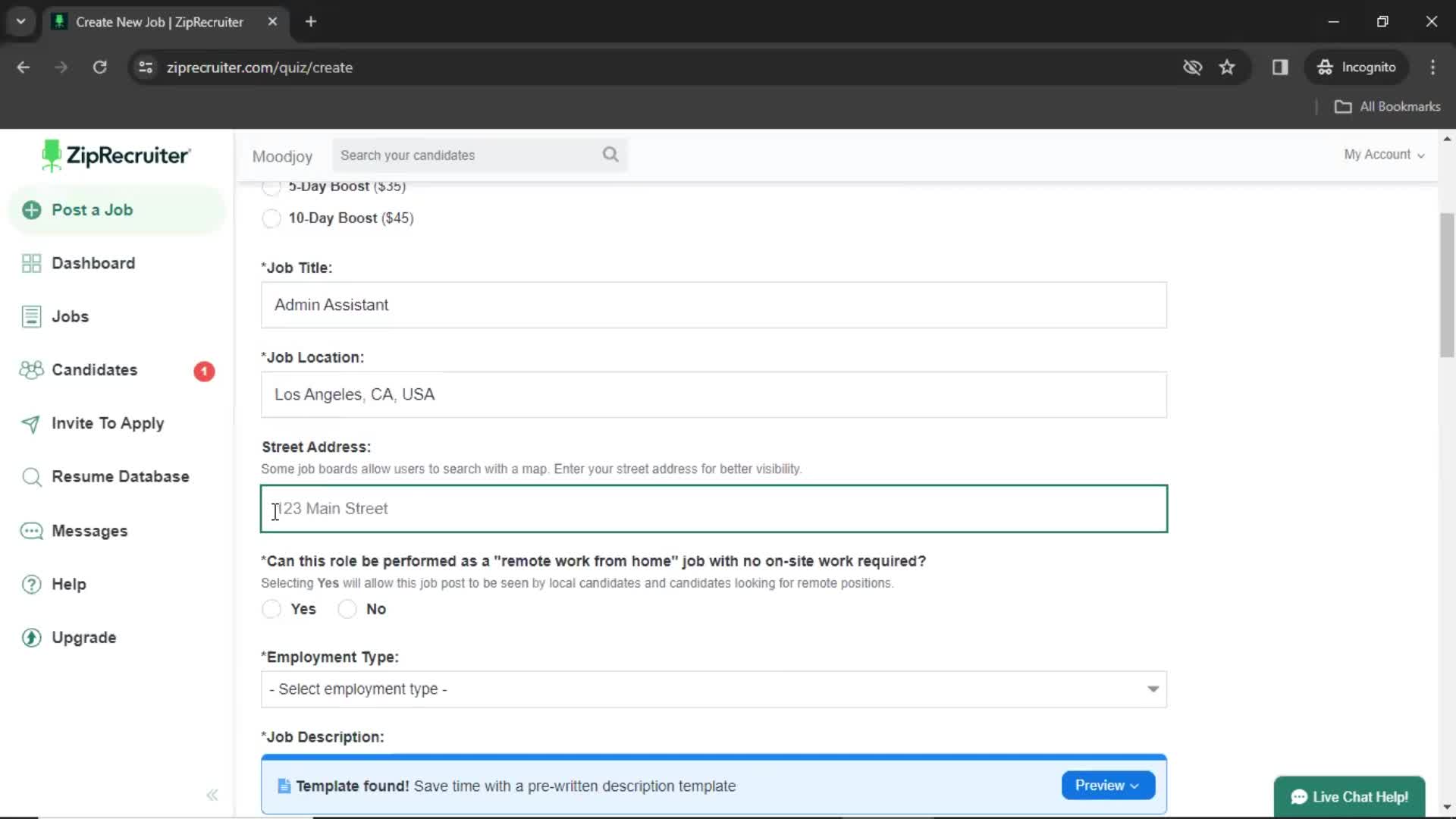Click the Help menu item
The image size is (1456, 819).
[x=68, y=584]
